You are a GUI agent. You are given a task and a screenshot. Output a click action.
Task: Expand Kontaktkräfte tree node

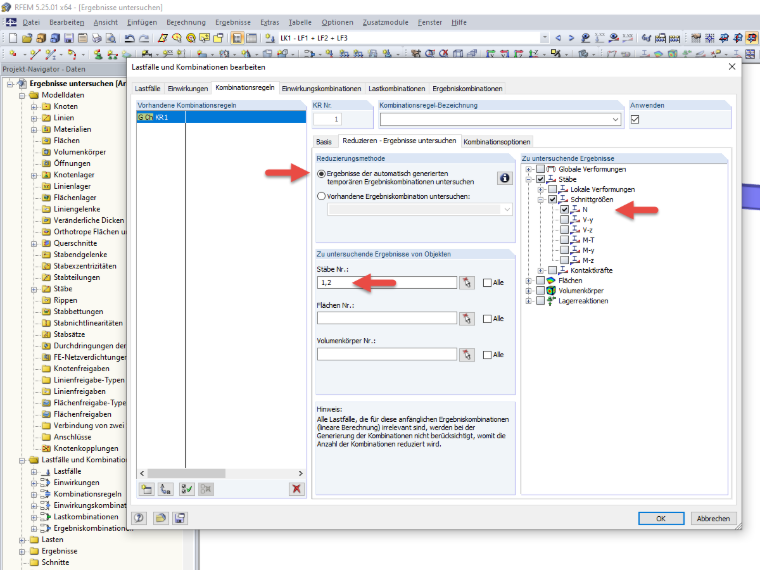[540, 270]
